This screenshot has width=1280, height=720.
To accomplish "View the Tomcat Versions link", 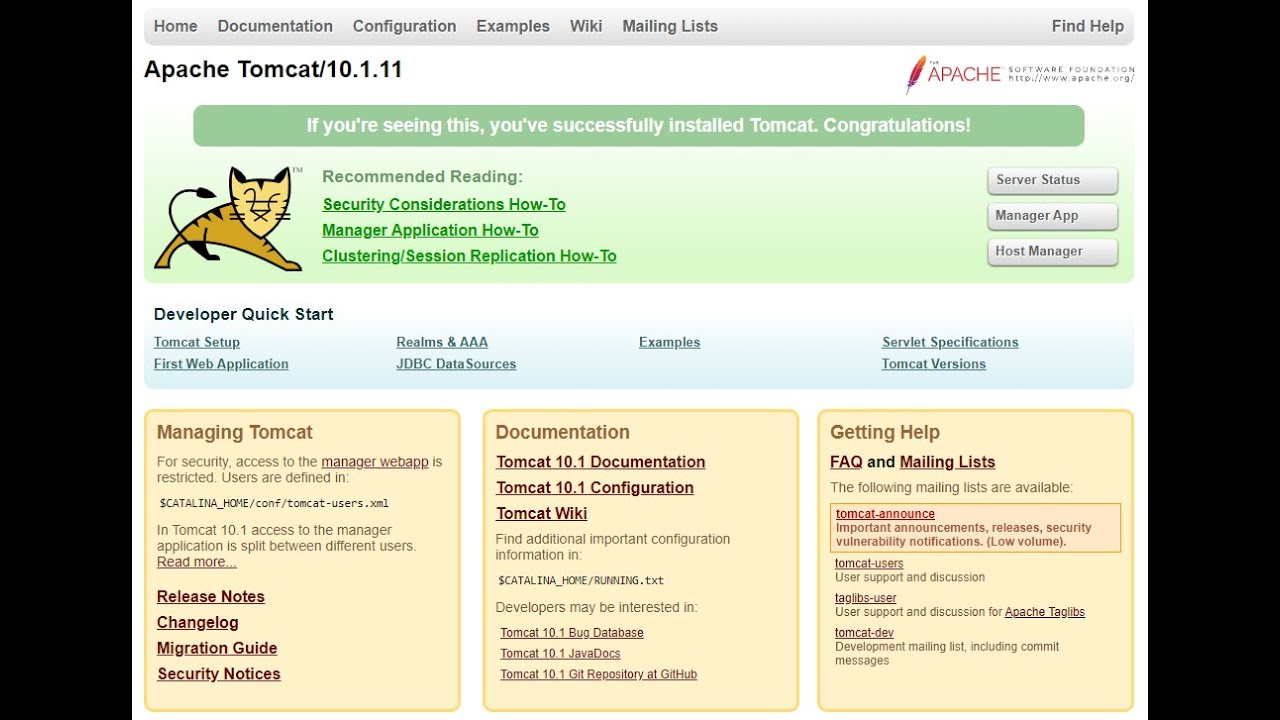I will click(x=934, y=364).
